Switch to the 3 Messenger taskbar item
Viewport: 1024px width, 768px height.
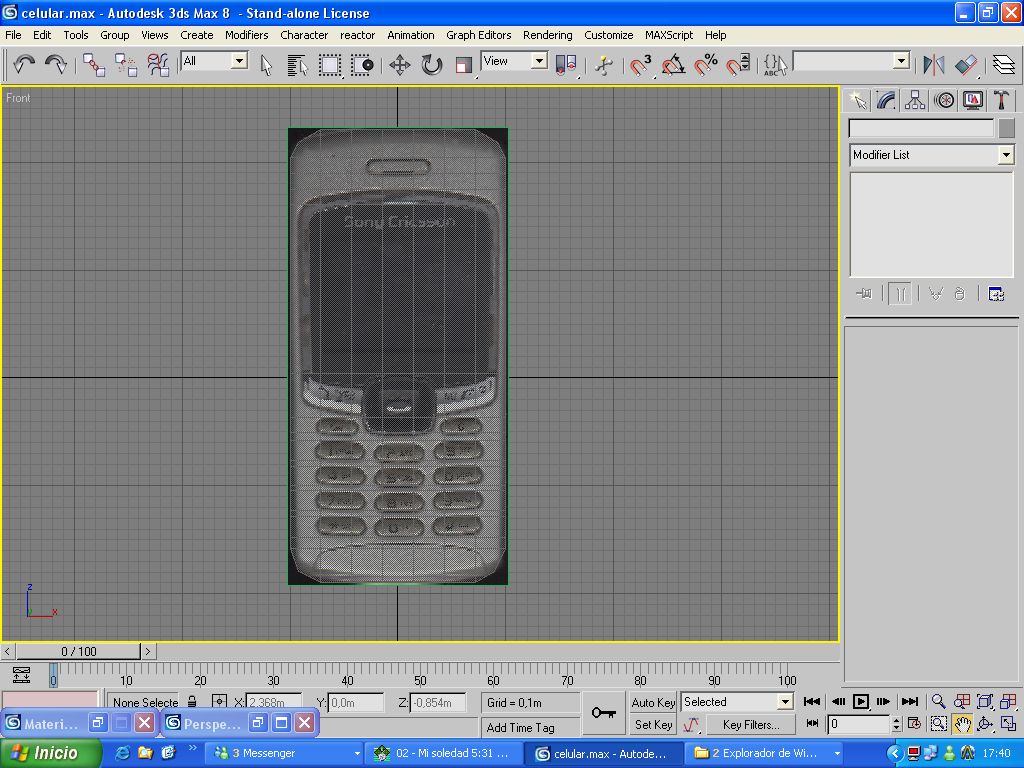pos(284,753)
